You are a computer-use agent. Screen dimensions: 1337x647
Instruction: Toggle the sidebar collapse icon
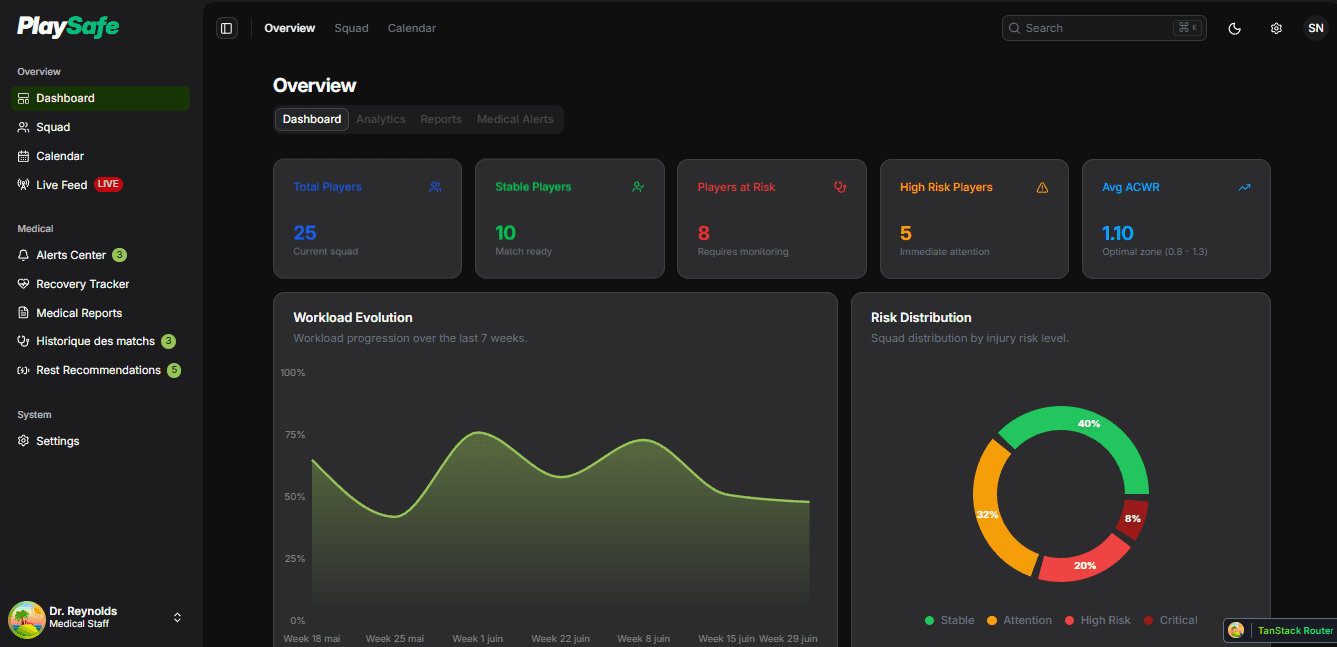pyautogui.click(x=227, y=28)
